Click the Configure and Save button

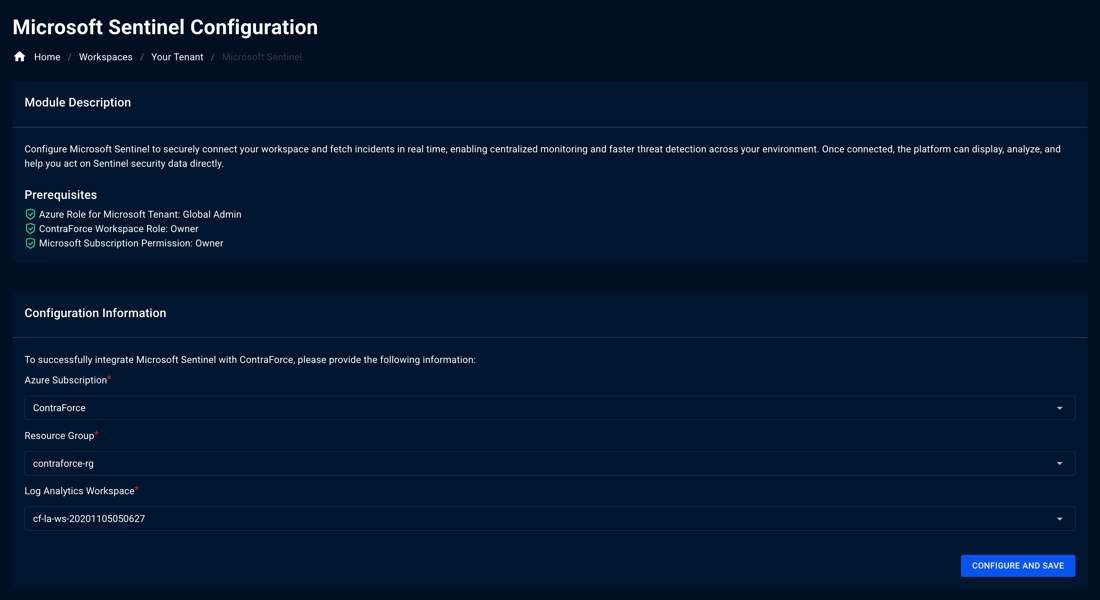pos(1017,566)
